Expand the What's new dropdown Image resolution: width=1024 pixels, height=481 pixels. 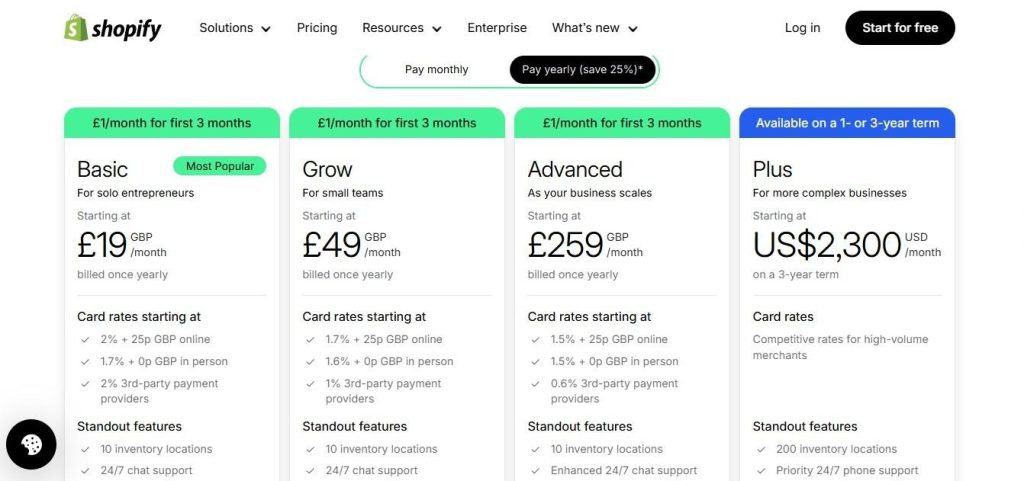(x=594, y=28)
